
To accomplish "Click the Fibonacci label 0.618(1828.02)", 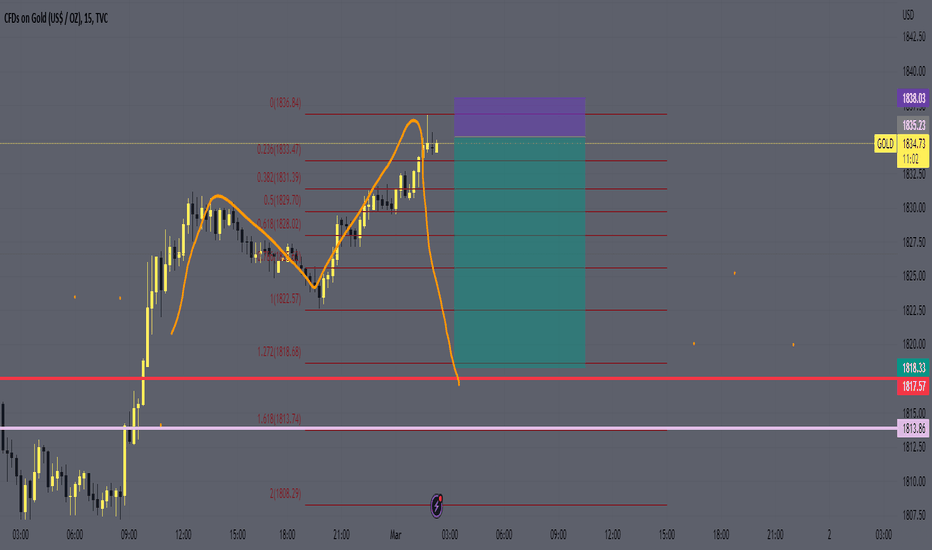I will tap(279, 224).
